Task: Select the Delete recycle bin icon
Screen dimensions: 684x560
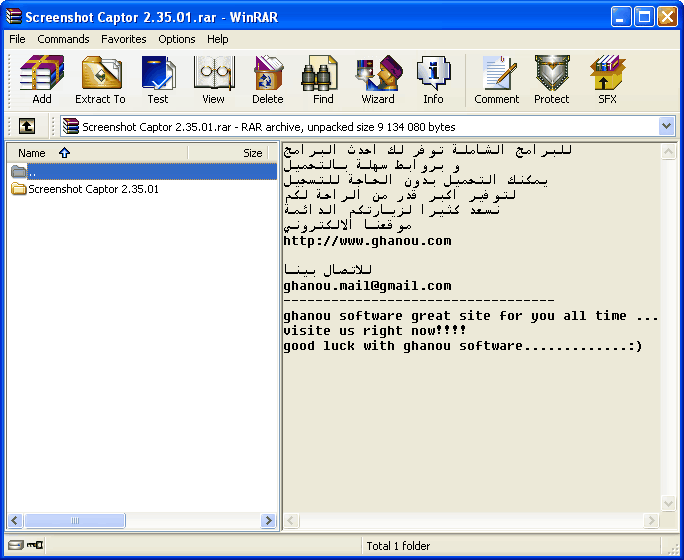Action: coord(268,79)
